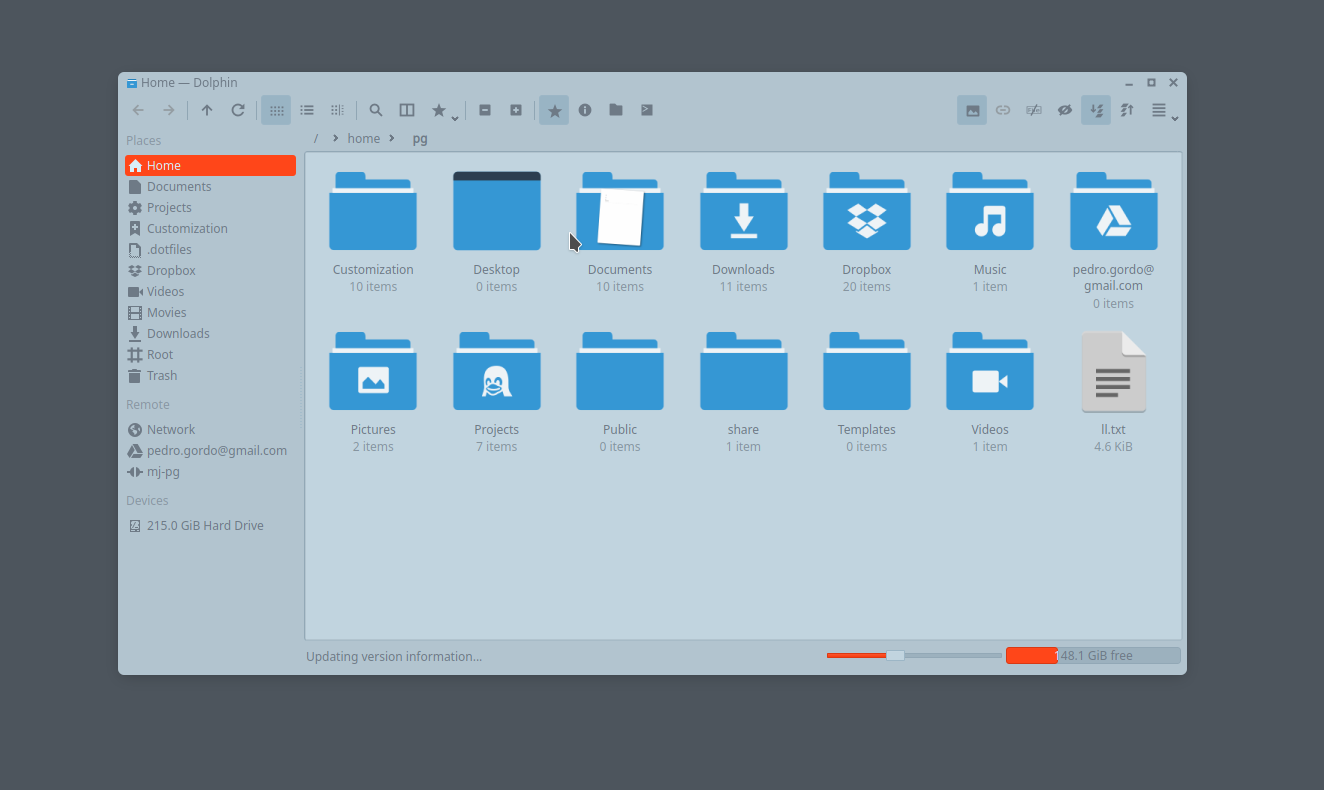The height and width of the screenshot is (790, 1324).
Task: Open pedro.gordo@gmail.com remote place in sidebar
Action: tap(210, 451)
